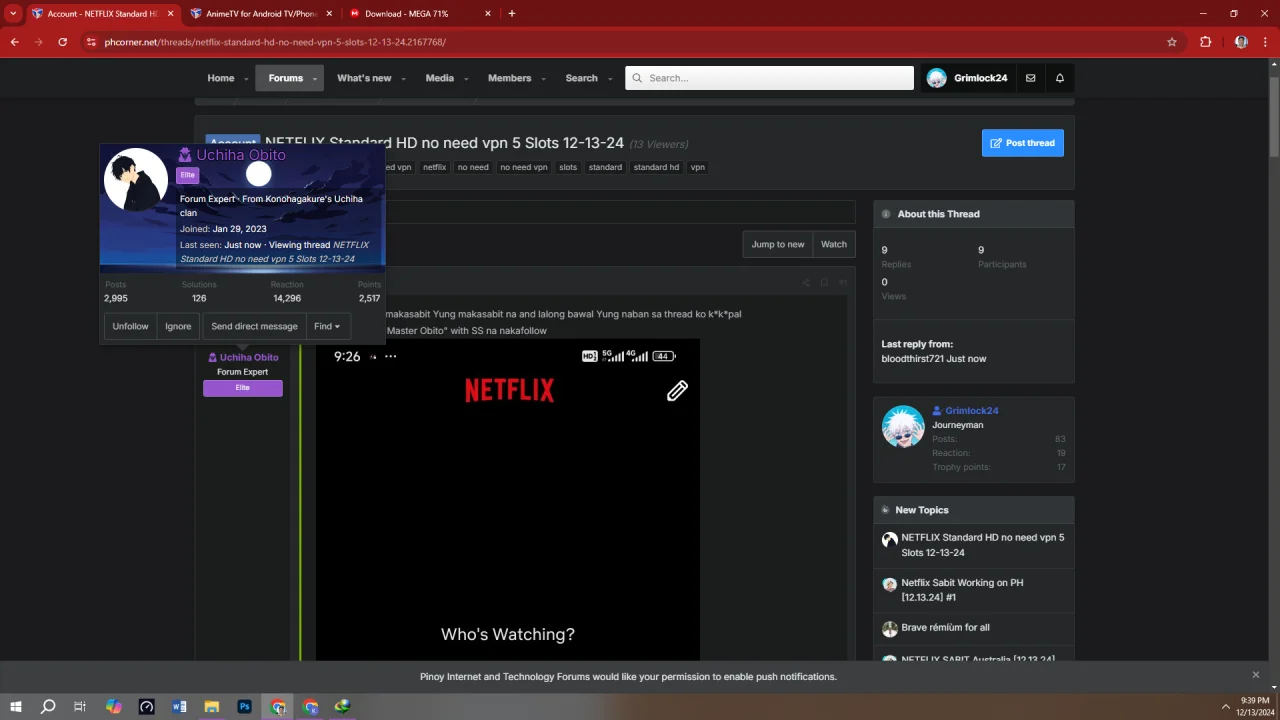
Task: Close the Download - MEGA tab
Action: (x=488, y=14)
